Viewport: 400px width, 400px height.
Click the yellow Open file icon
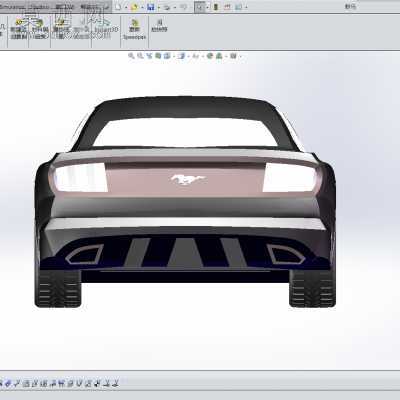[134, 7]
